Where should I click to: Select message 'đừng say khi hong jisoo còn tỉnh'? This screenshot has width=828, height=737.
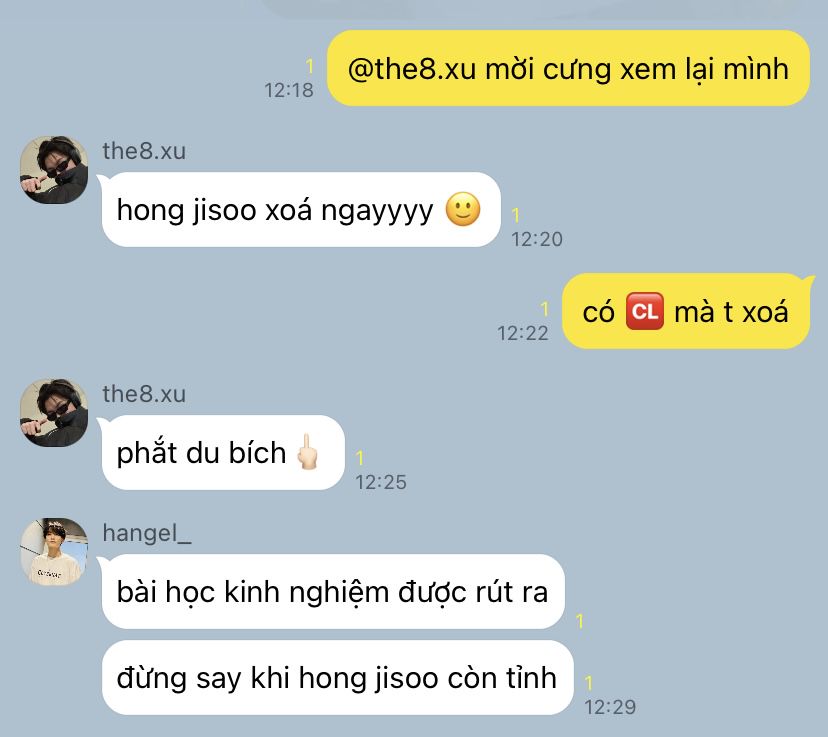point(337,678)
